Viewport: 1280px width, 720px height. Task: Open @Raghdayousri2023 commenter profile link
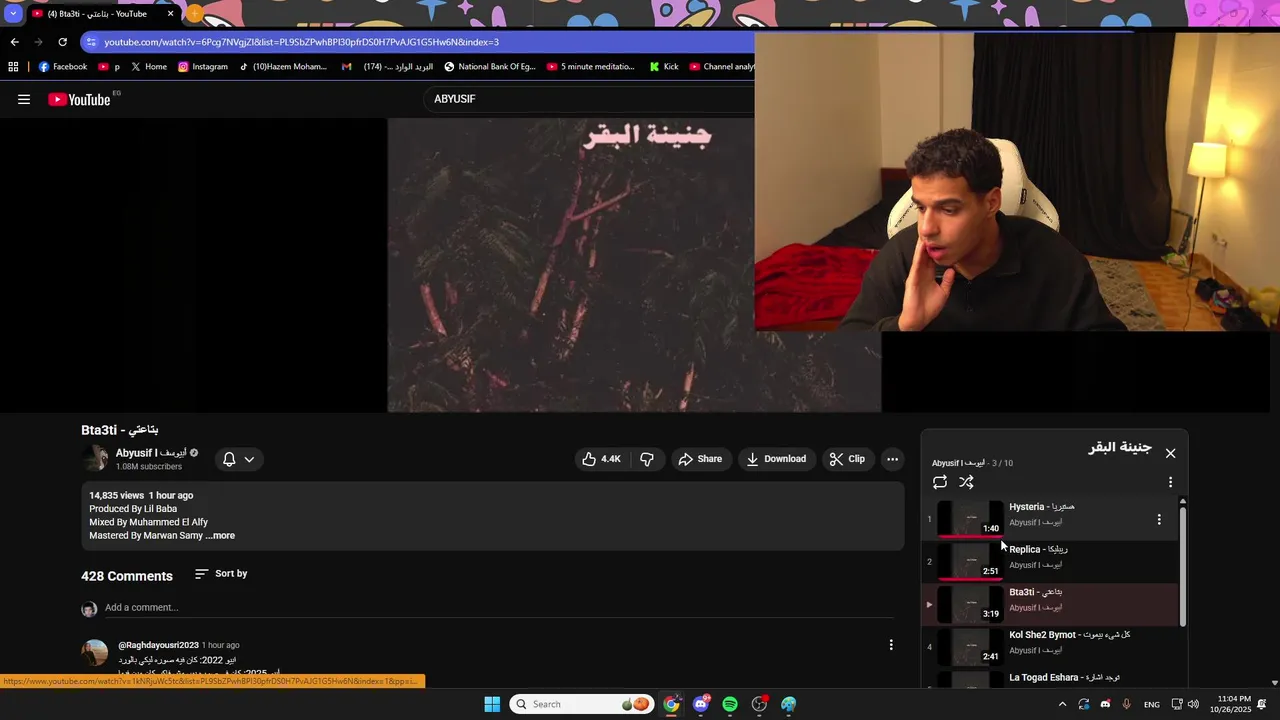[158, 645]
